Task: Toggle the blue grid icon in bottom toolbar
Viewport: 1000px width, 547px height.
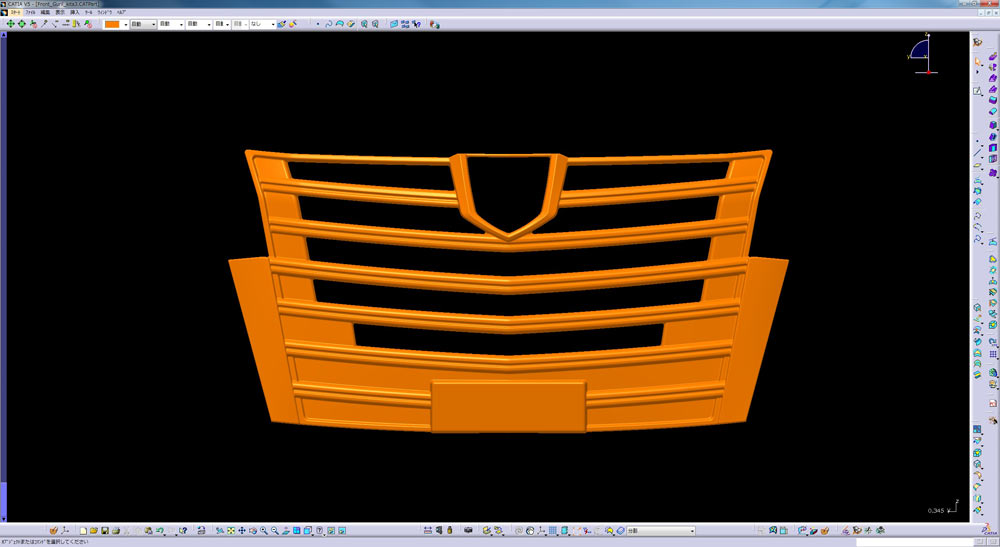Action: click(553, 530)
